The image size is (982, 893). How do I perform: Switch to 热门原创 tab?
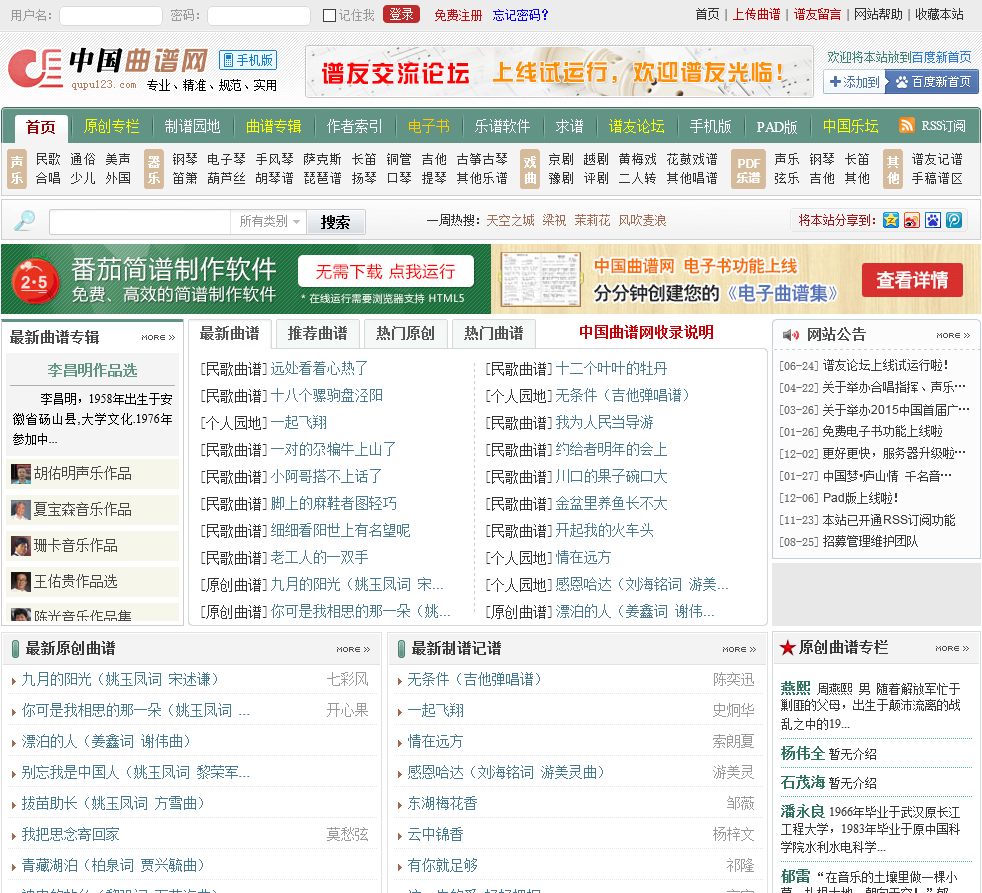point(405,334)
